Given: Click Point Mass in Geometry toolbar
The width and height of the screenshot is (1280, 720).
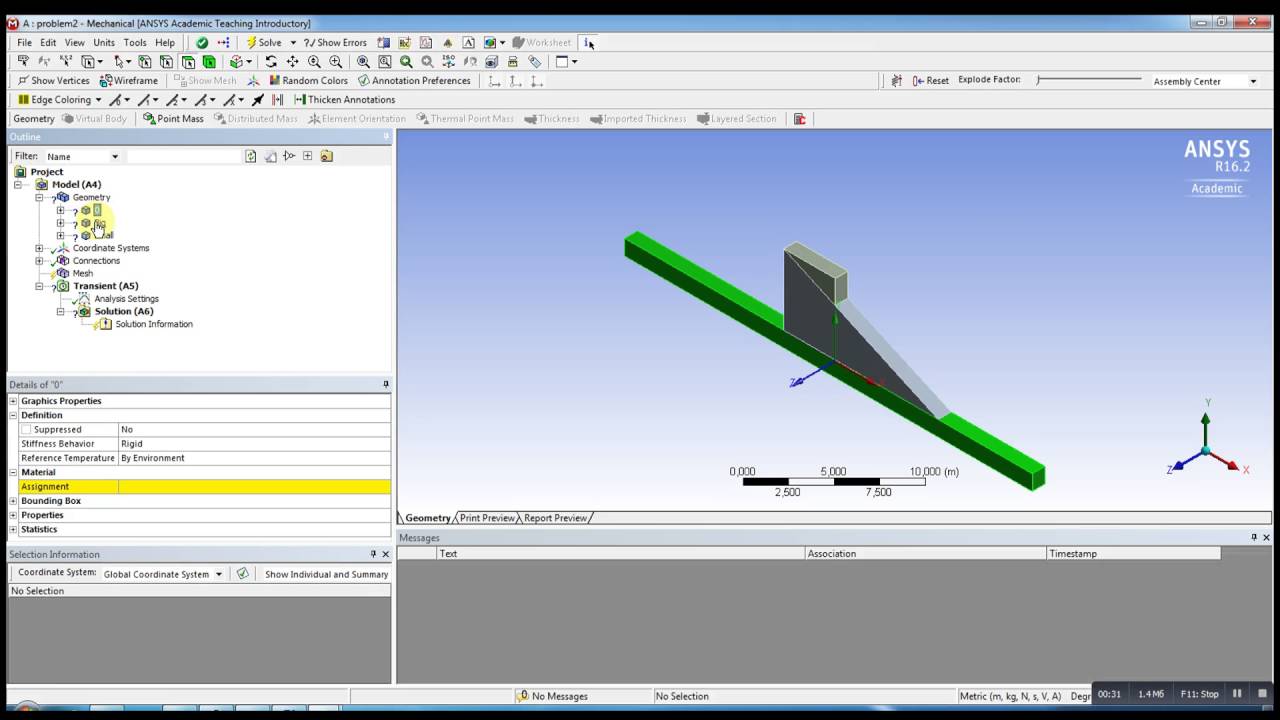Looking at the screenshot, I should [173, 119].
